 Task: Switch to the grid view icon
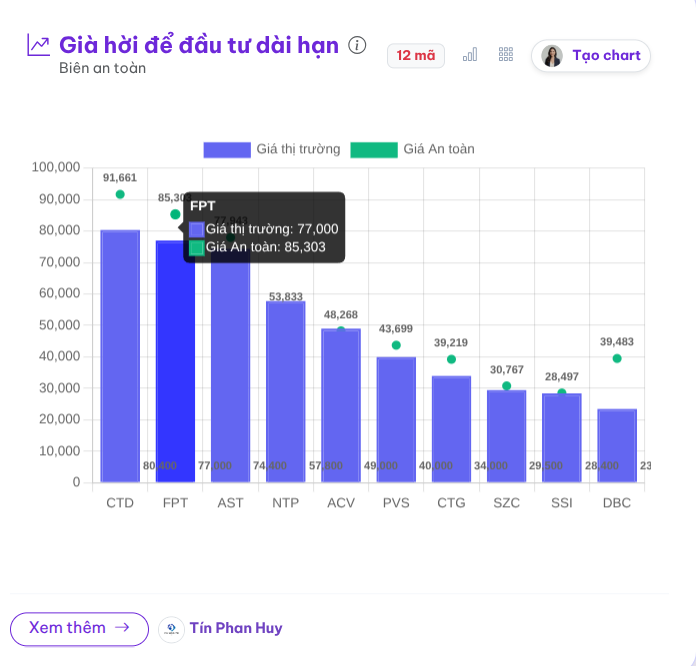(x=506, y=55)
